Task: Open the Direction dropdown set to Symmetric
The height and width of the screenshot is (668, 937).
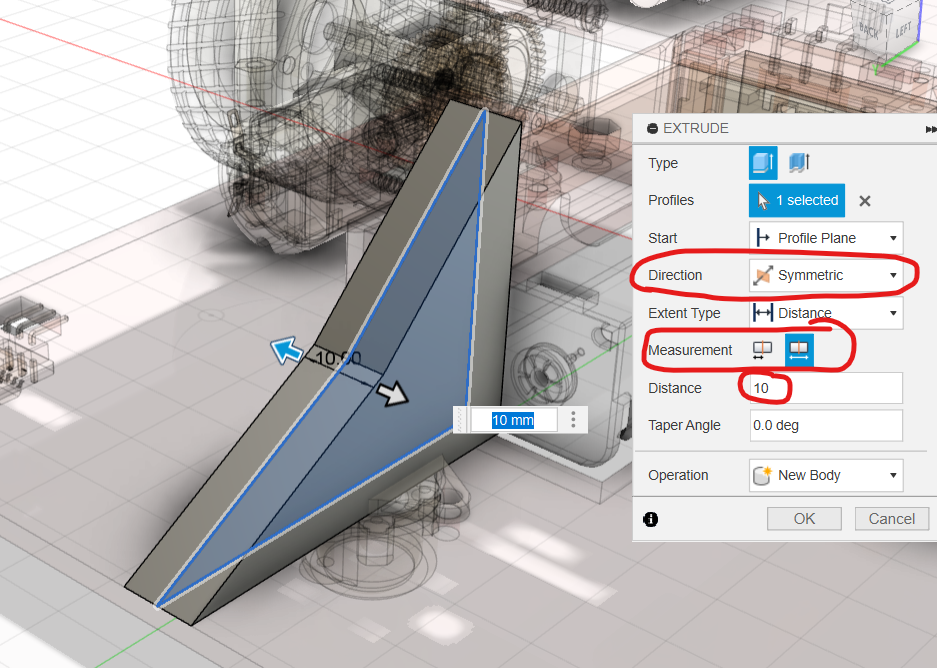Action: point(825,275)
